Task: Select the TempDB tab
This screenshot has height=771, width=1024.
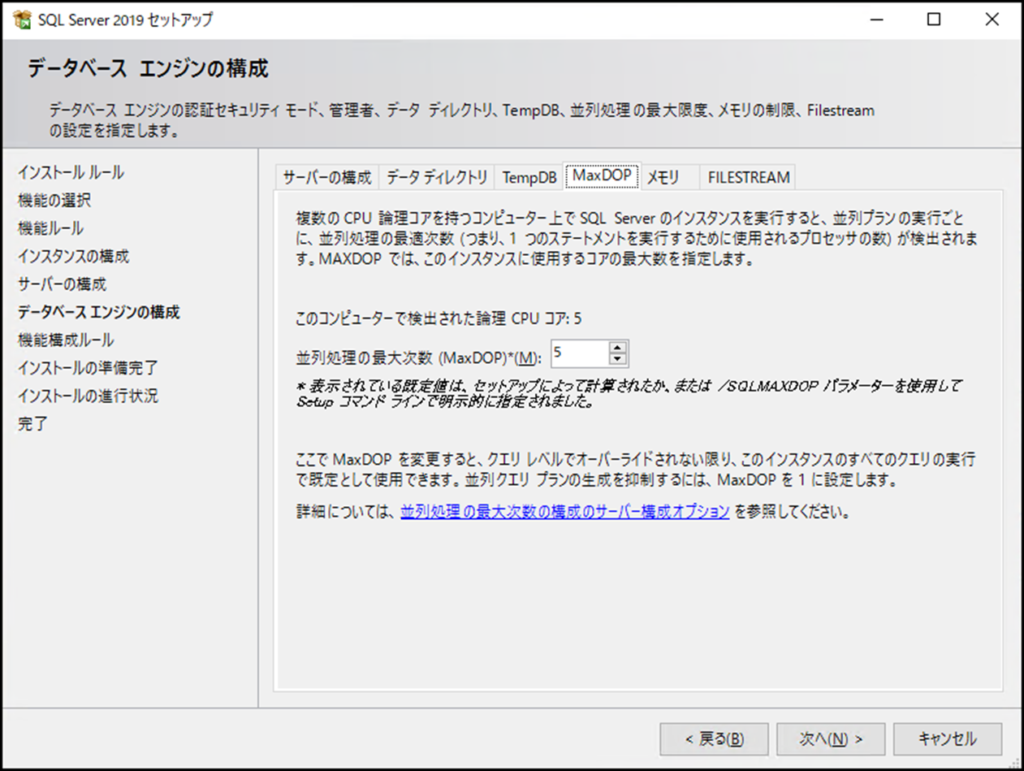Action: point(529,177)
